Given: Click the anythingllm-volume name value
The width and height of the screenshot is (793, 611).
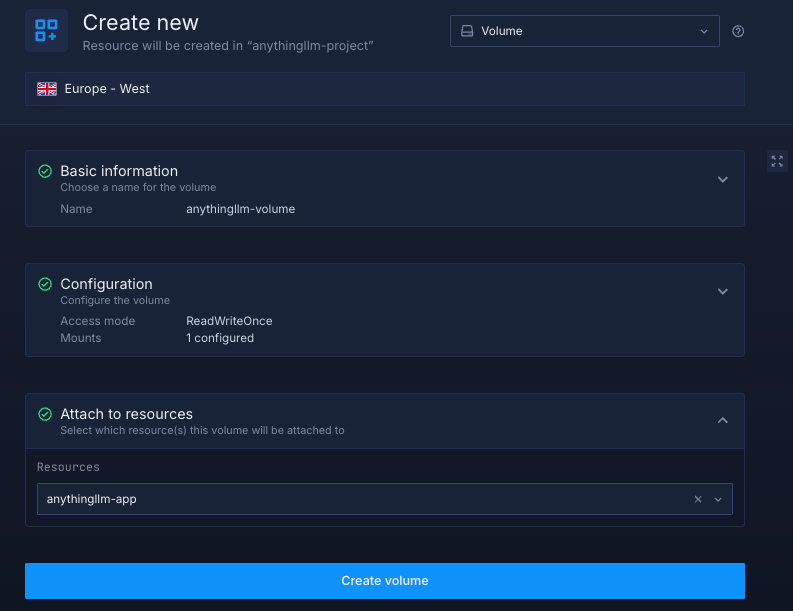Looking at the screenshot, I should point(240,209).
